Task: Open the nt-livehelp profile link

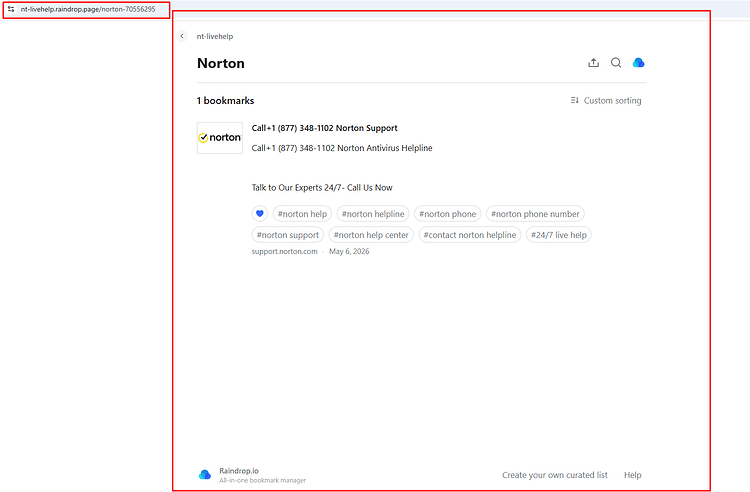Action: (x=215, y=36)
